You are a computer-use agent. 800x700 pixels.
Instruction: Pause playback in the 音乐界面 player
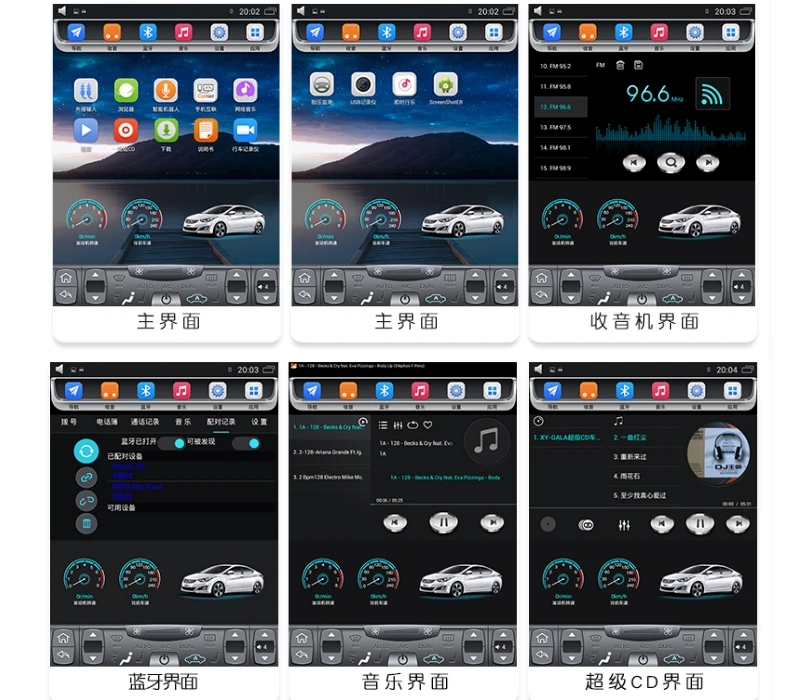(443, 523)
